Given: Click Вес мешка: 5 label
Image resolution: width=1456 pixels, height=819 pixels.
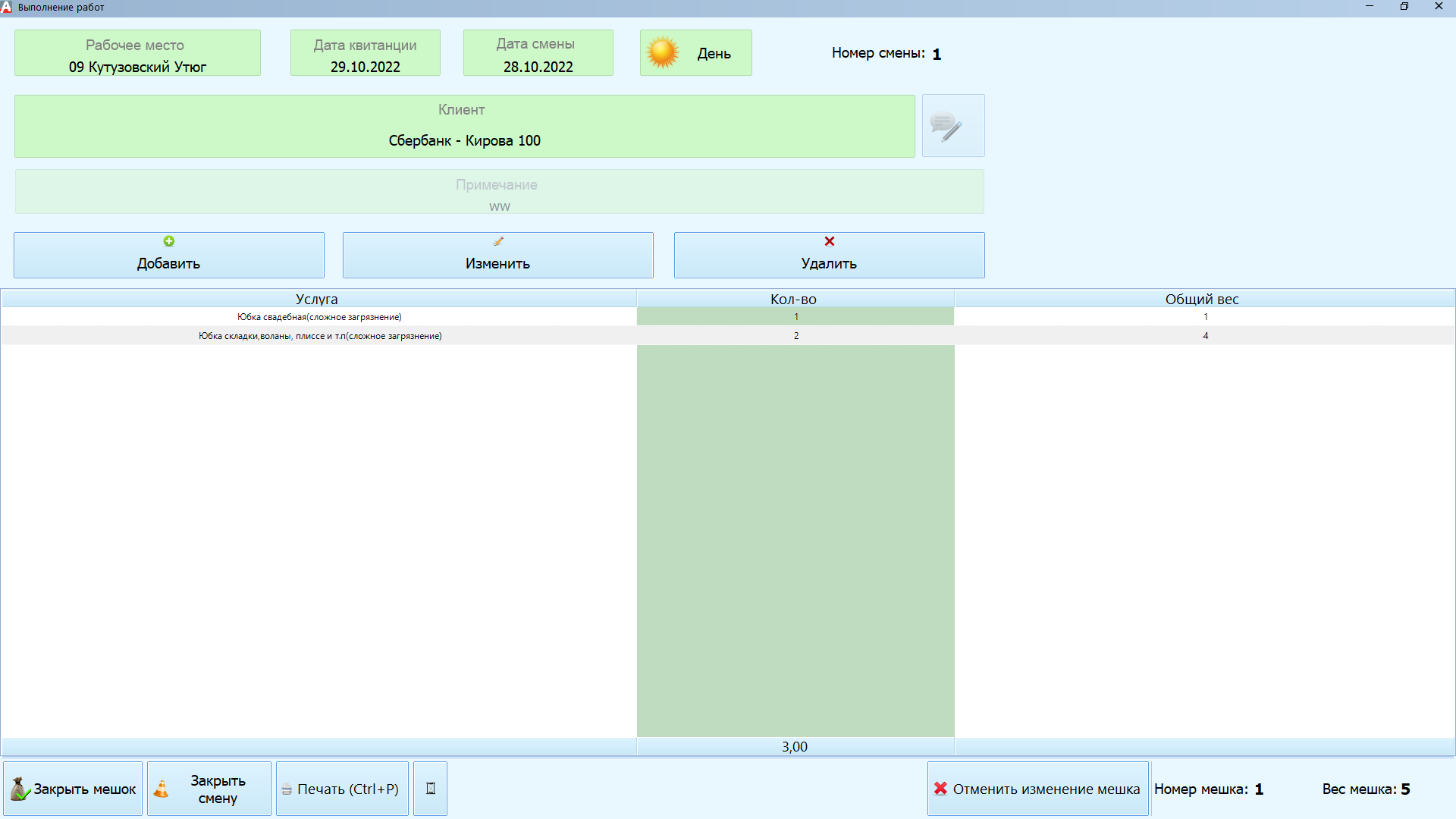Looking at the screenshot, I should click(x=1366, y=789).
